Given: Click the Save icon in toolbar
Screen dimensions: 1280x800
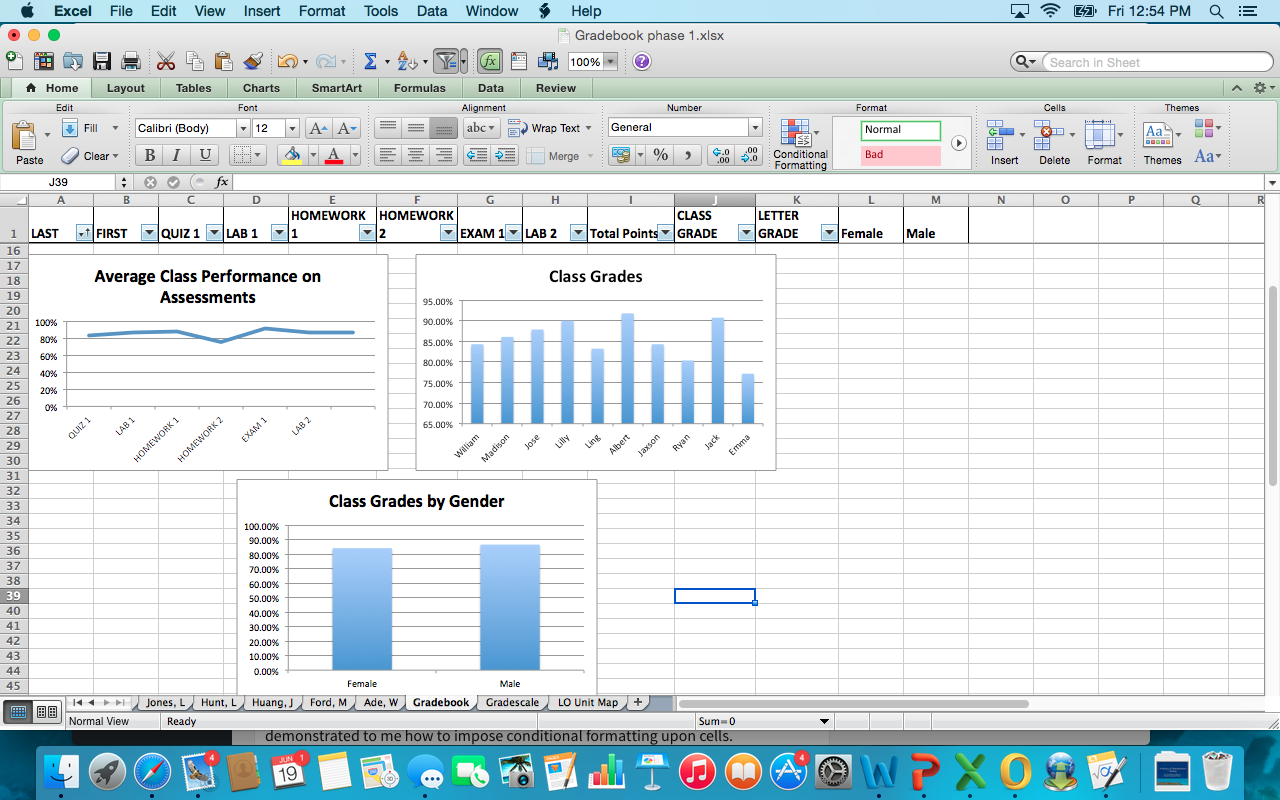Looking at the screenshot, I should pos(102,62).
